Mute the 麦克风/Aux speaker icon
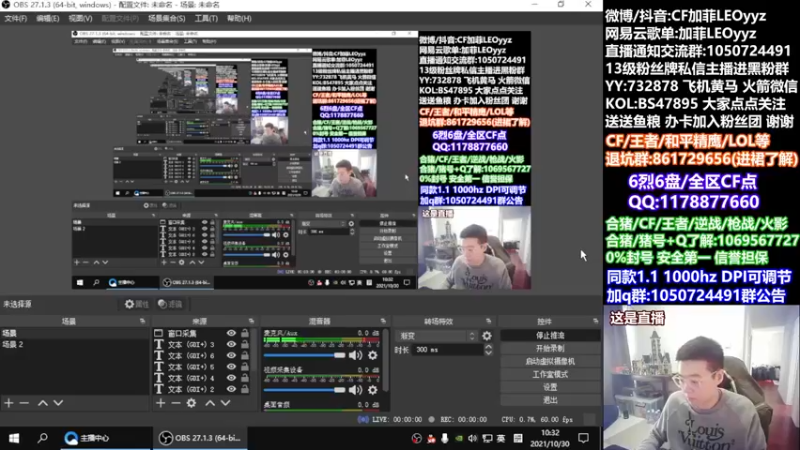800x450 pixels. (x=355, y=355)
